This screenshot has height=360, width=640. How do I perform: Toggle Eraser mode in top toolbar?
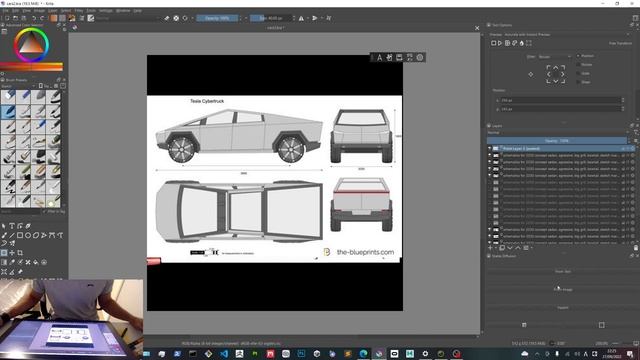coord(167,18)
